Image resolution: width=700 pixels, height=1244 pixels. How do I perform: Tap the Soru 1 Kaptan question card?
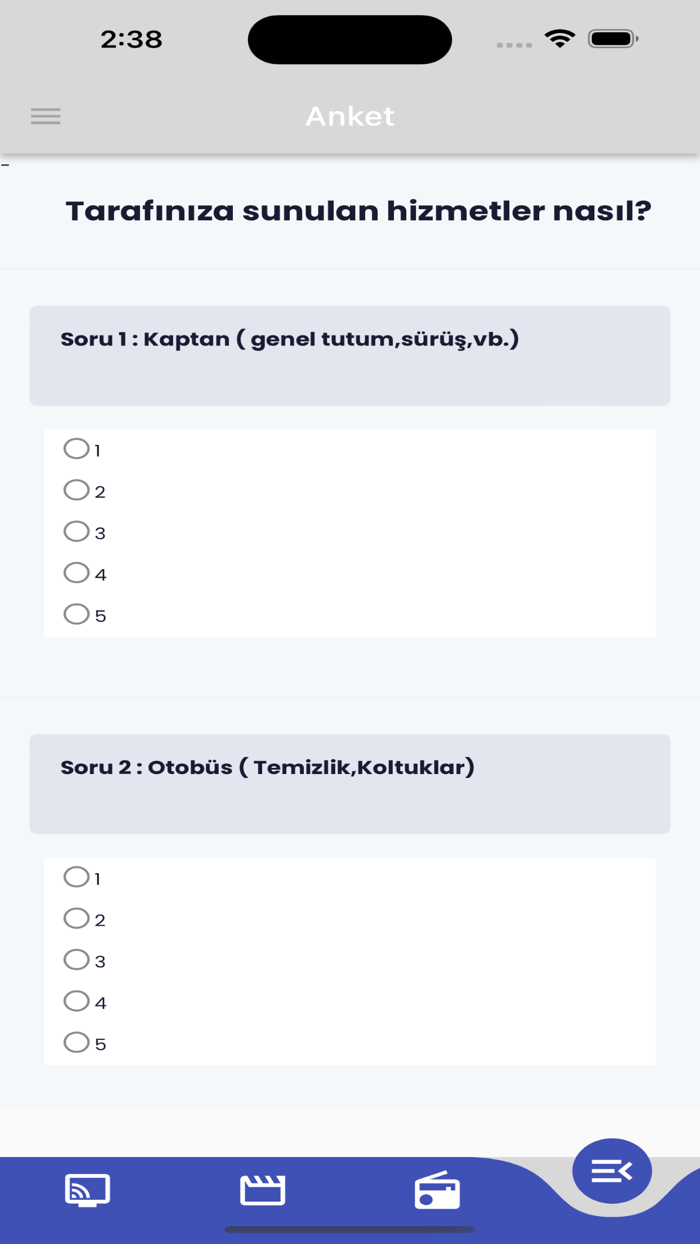coord(350,355)
